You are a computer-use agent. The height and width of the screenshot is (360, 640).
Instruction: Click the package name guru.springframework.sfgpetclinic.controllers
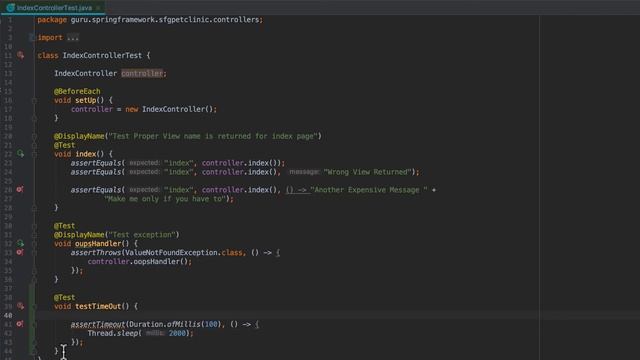coord(166,20)
